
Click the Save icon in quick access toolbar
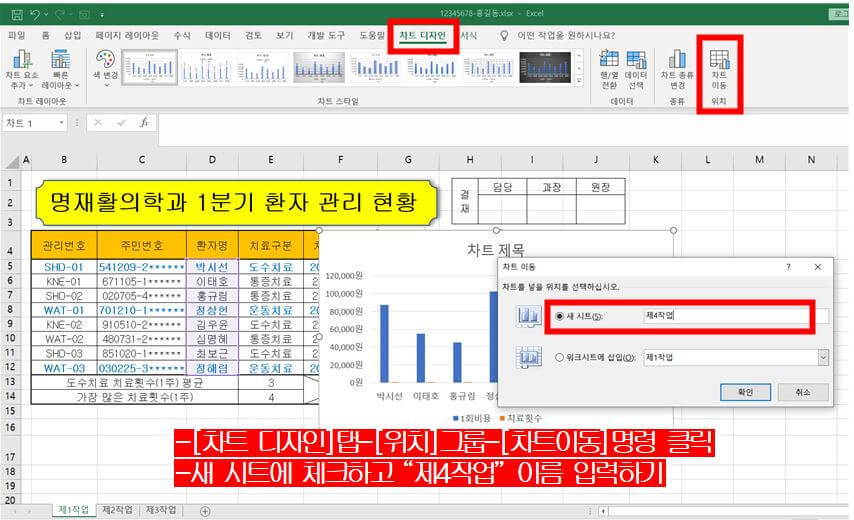(x=17, y=15)
